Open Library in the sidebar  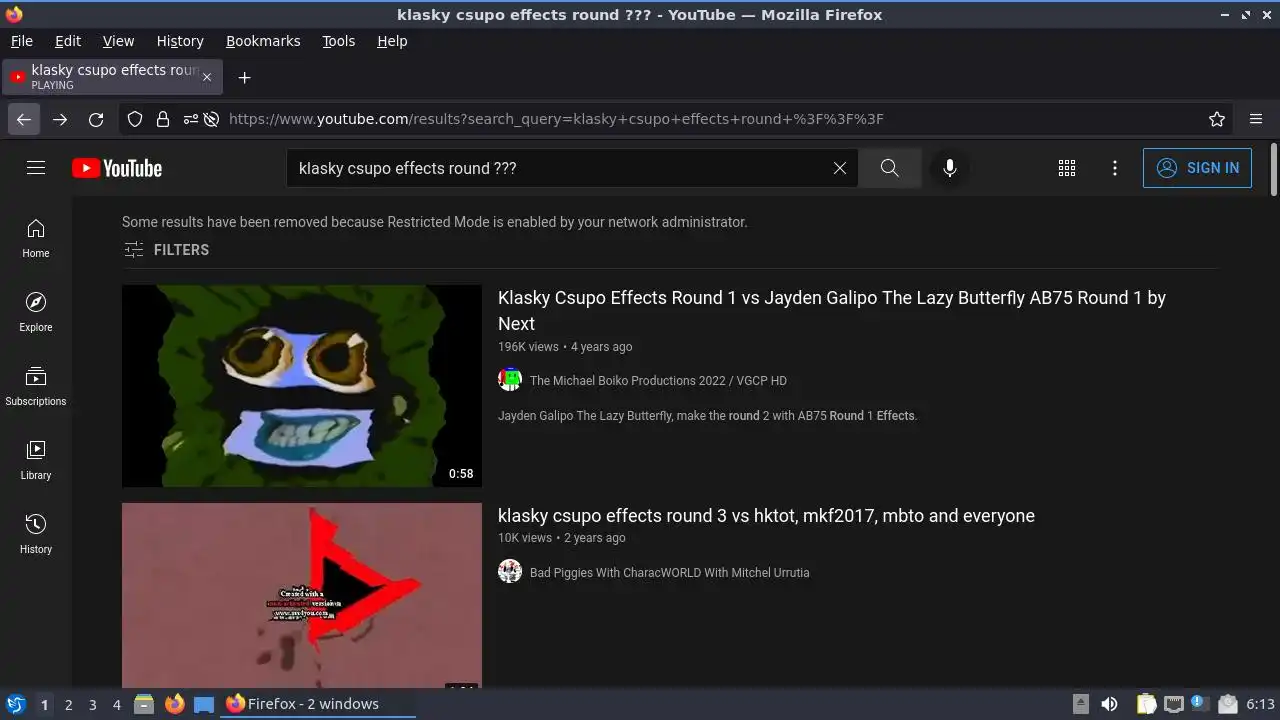tap(36, 460)
